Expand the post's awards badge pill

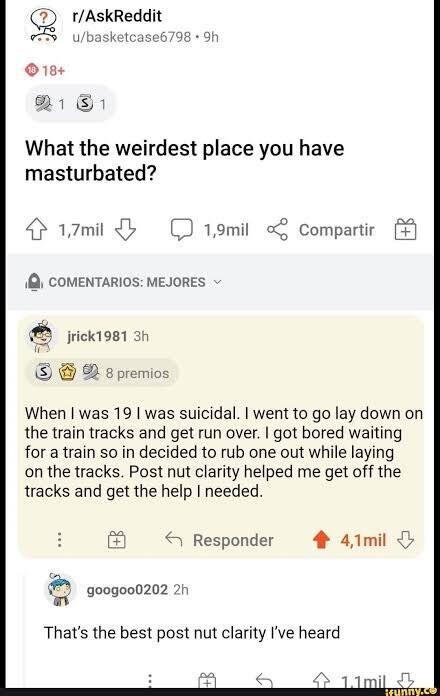coord(71,104)
